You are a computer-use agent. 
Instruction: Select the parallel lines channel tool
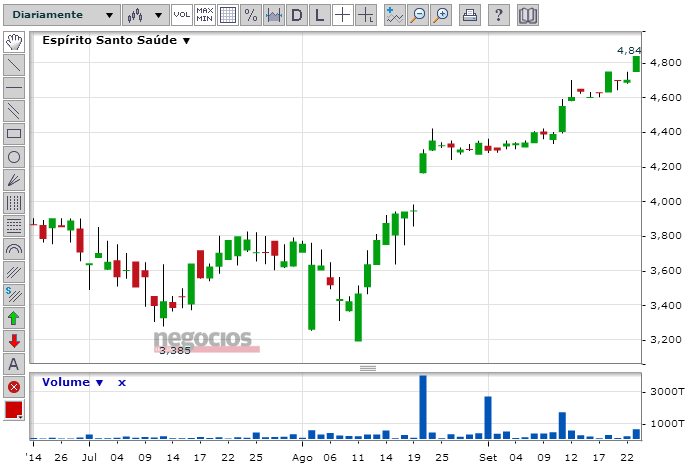(x=14, y=111)
